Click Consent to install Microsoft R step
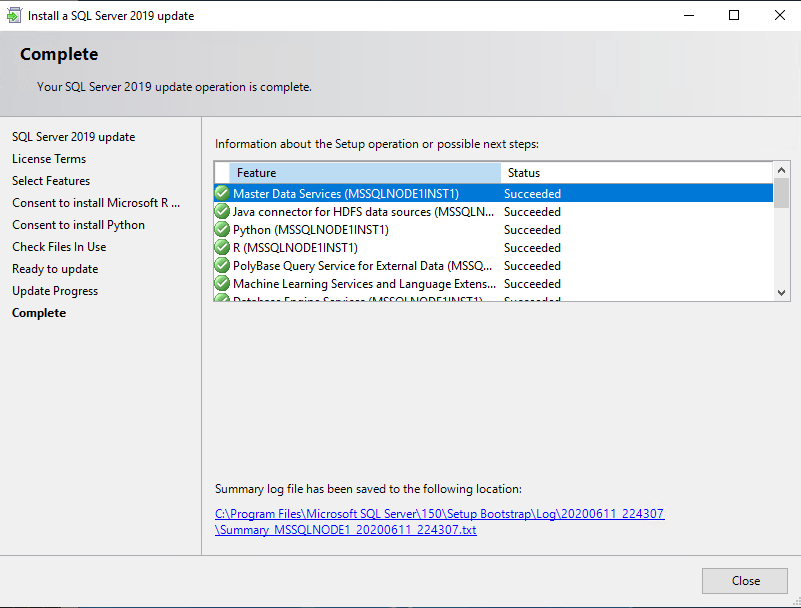This screenshot has width=801, height=608. click(x=96, y=203)
